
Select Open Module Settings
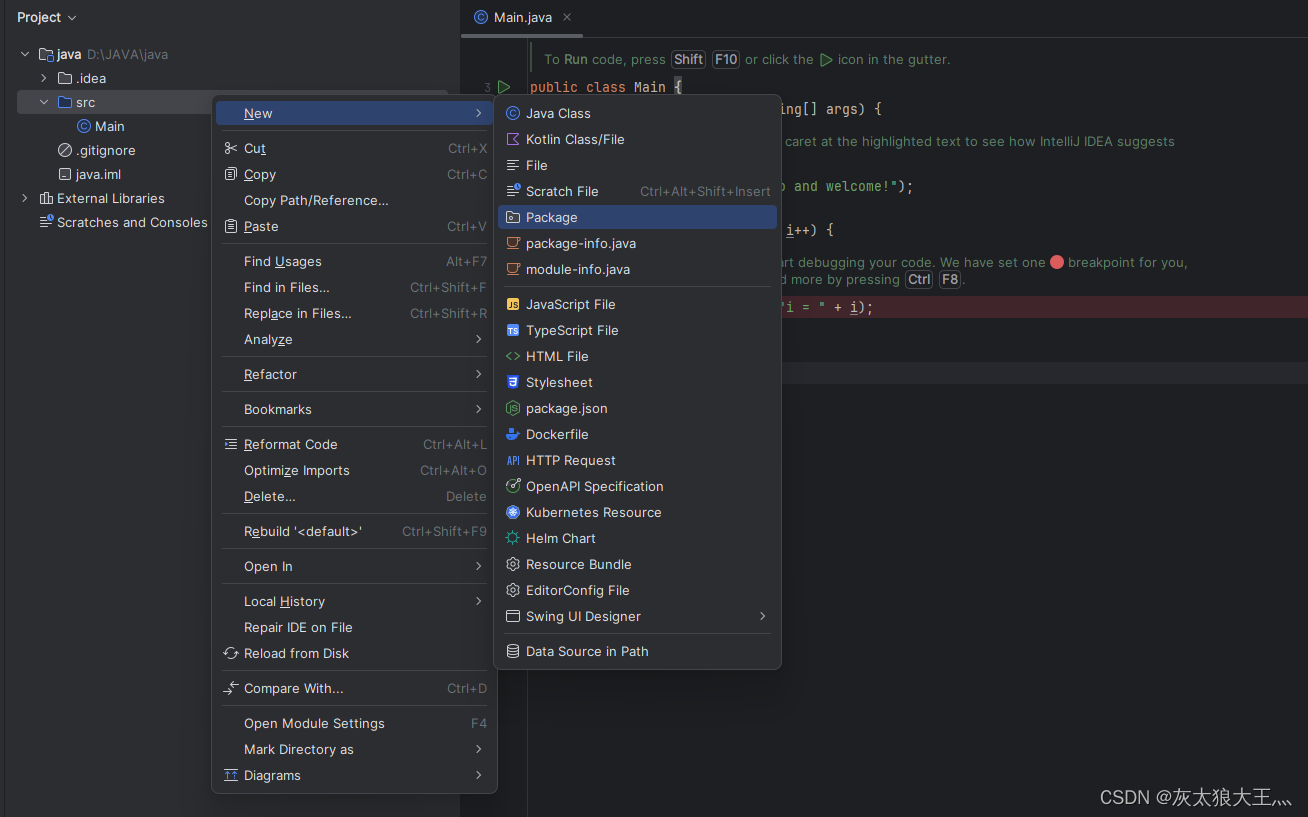coord(355,723)
